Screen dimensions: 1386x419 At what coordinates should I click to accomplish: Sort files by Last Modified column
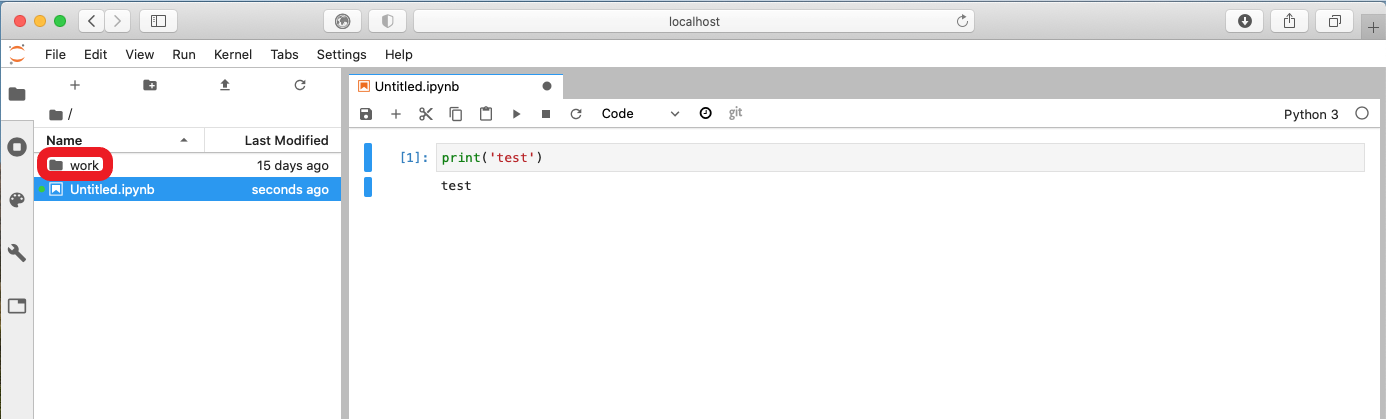click(x=286, y=140)
